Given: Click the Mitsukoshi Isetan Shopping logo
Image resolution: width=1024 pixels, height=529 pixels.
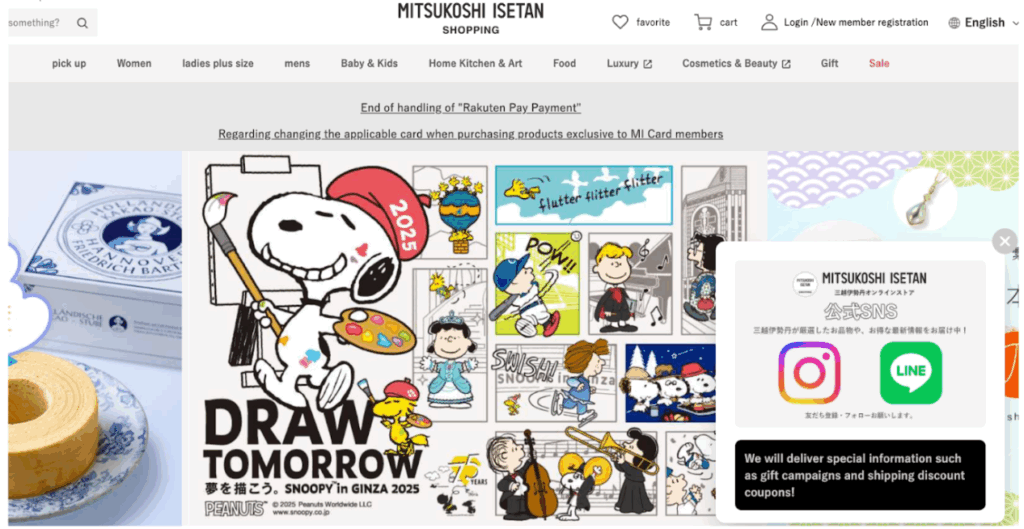Looking at the screenshot, I should pyautogui.click(x=470, y=18).
